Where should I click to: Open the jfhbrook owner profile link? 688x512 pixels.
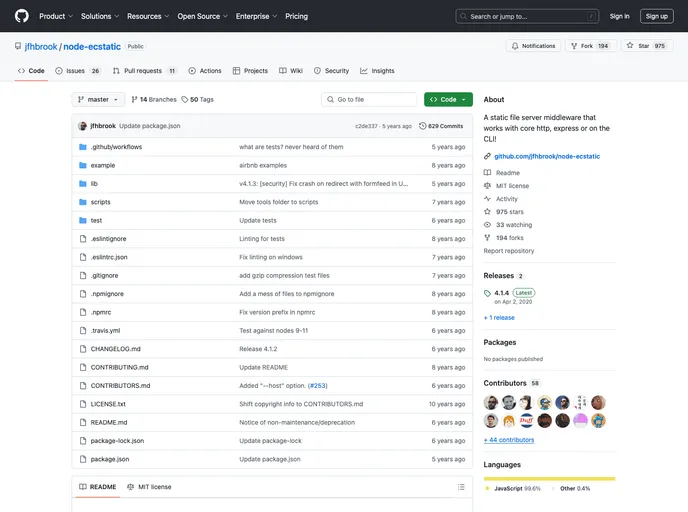41,47
